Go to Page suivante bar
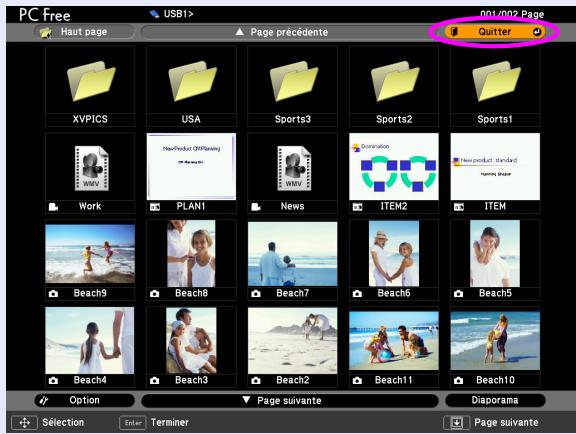This screenshot has height=434, width=576. click(290, 401)
